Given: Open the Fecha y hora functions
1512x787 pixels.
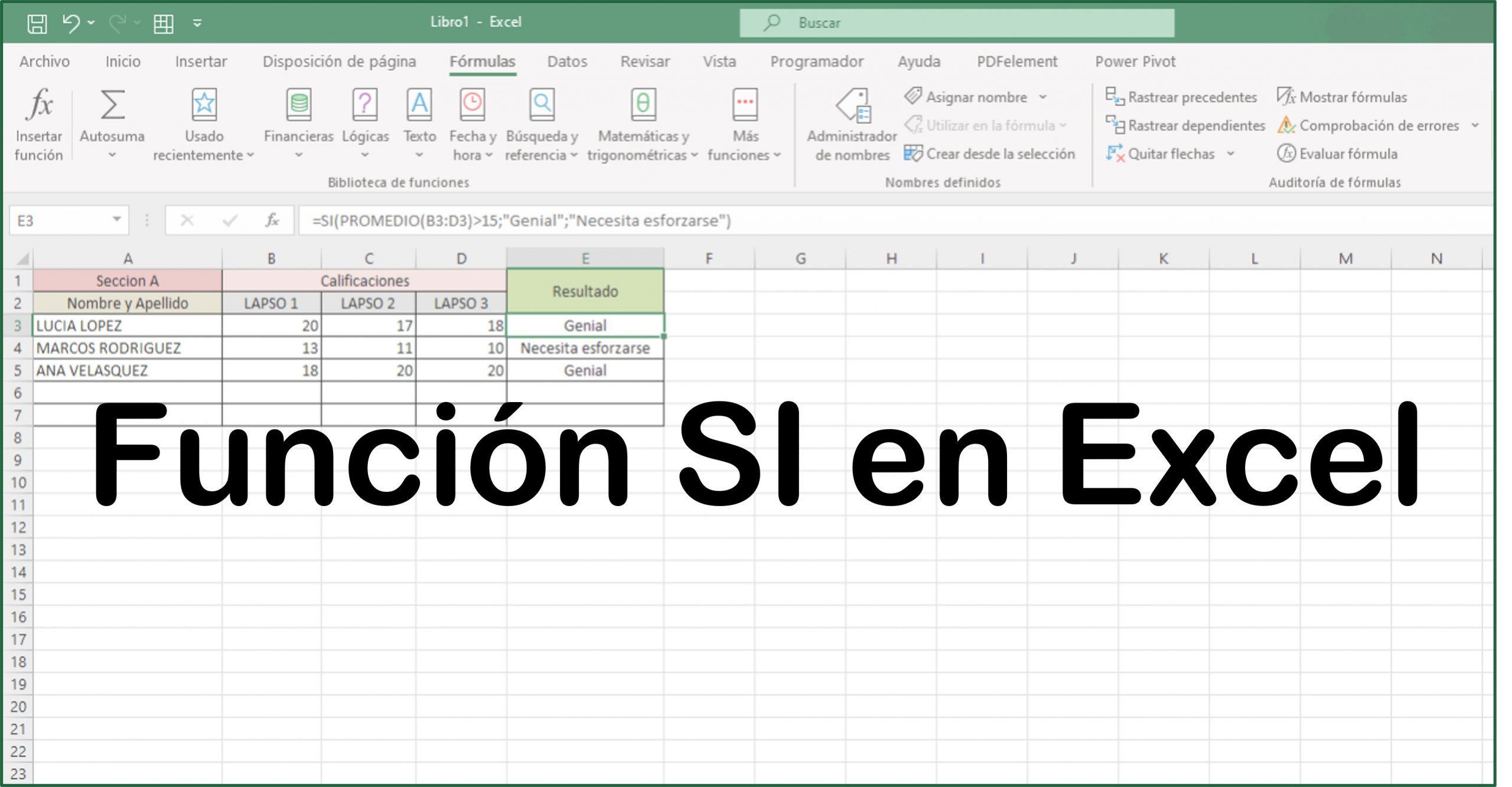Looking at the screenshot, I should click(x=472, y=105).
